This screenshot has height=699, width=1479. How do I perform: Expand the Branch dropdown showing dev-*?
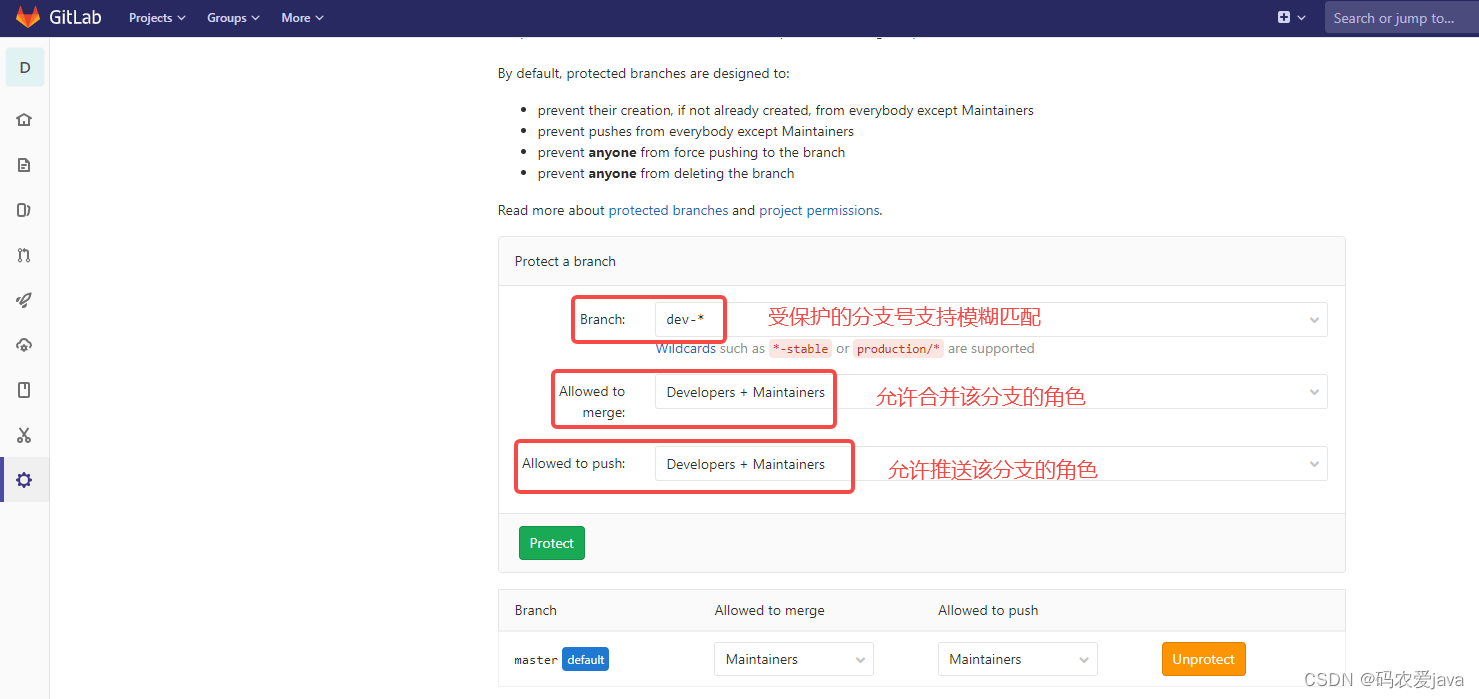[x=991, y=320]
